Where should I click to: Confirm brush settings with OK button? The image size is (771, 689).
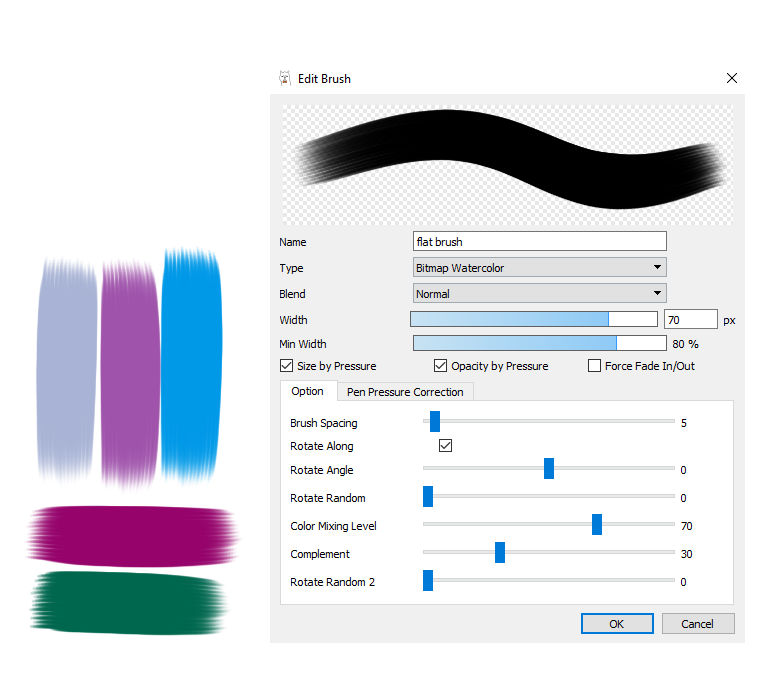pyautogui.click(x=617, y=624)
